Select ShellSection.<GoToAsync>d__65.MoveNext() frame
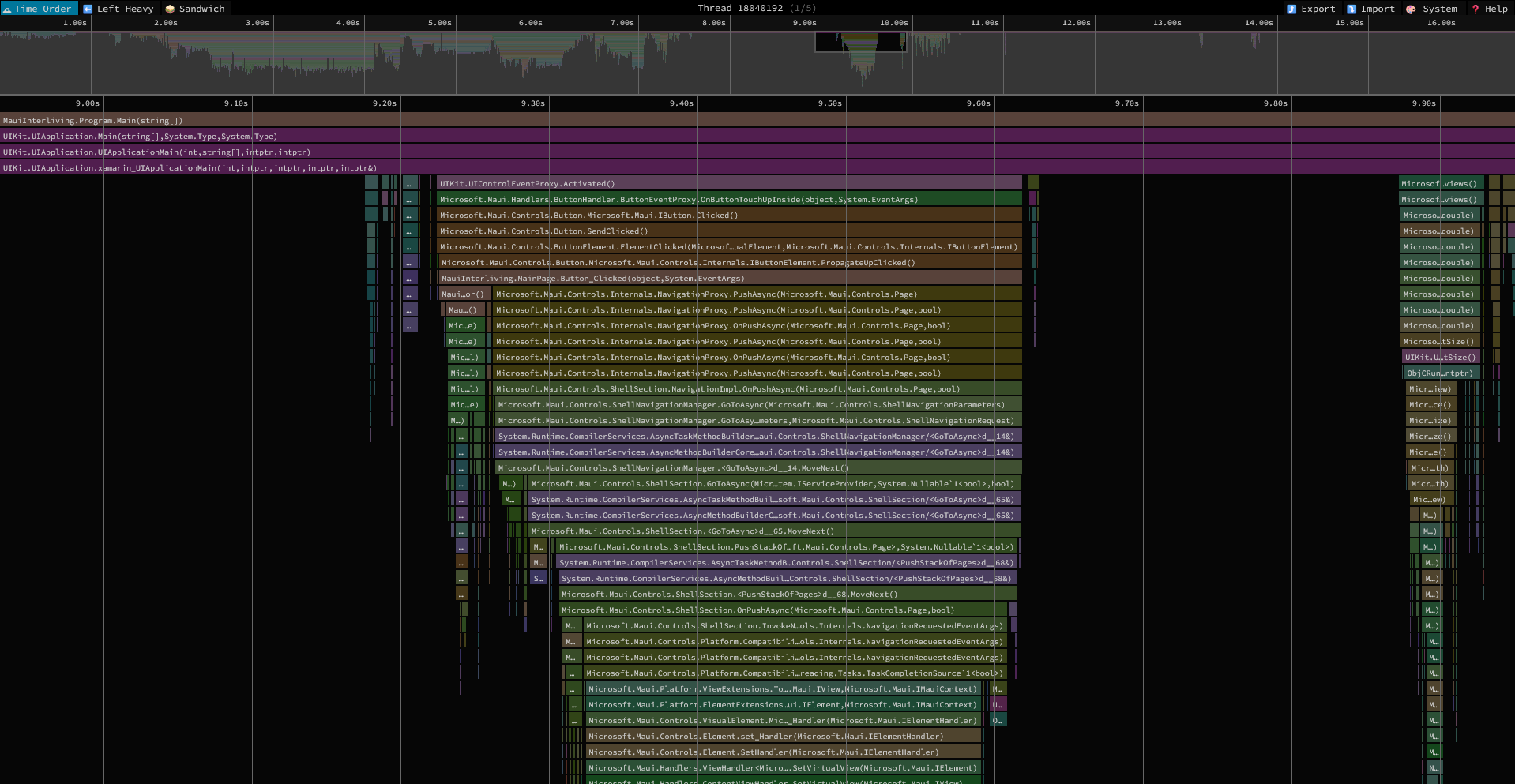Viewport: 1515px width, 784px height. tap(775, 531)
